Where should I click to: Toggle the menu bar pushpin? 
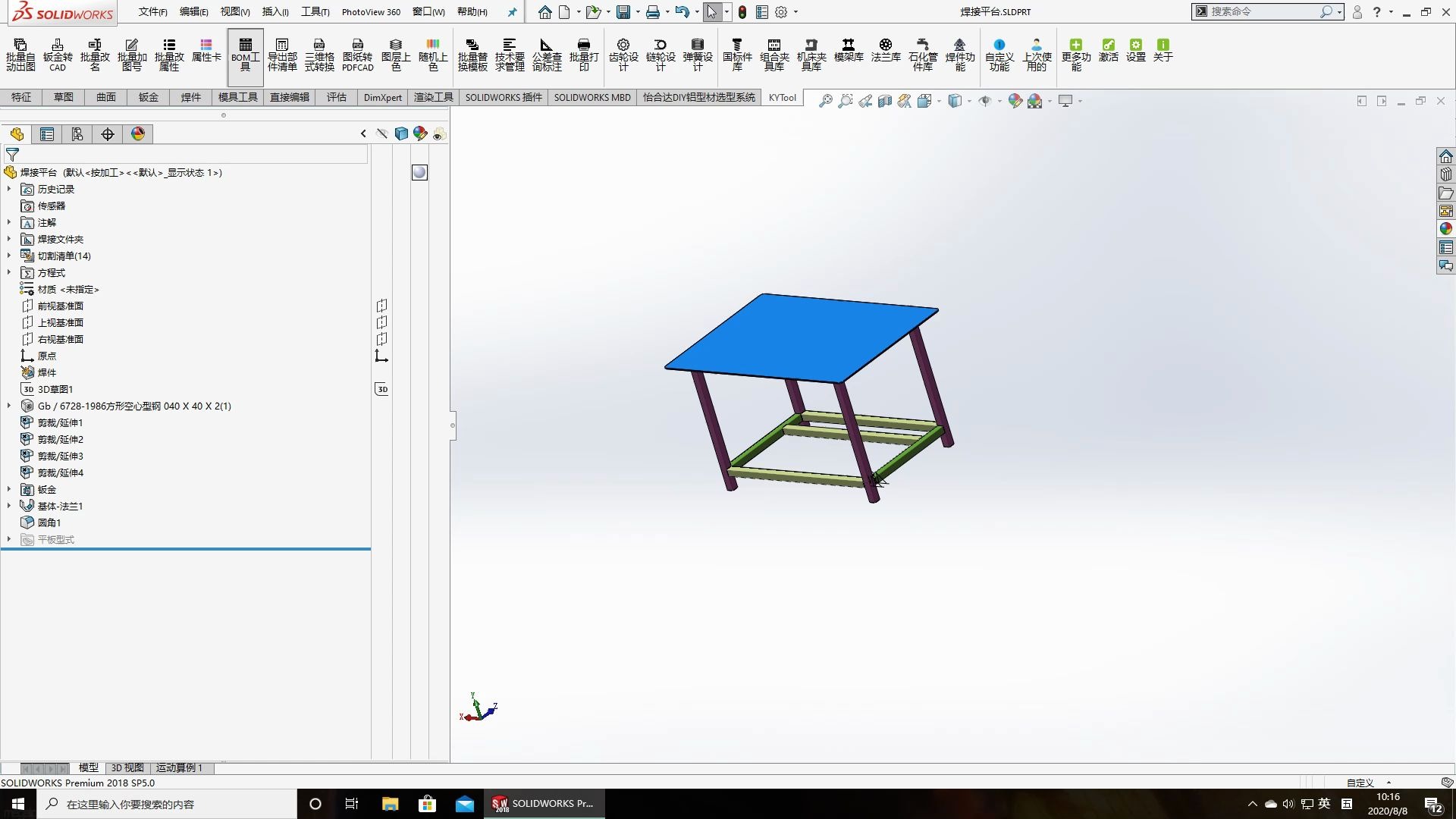512,11
